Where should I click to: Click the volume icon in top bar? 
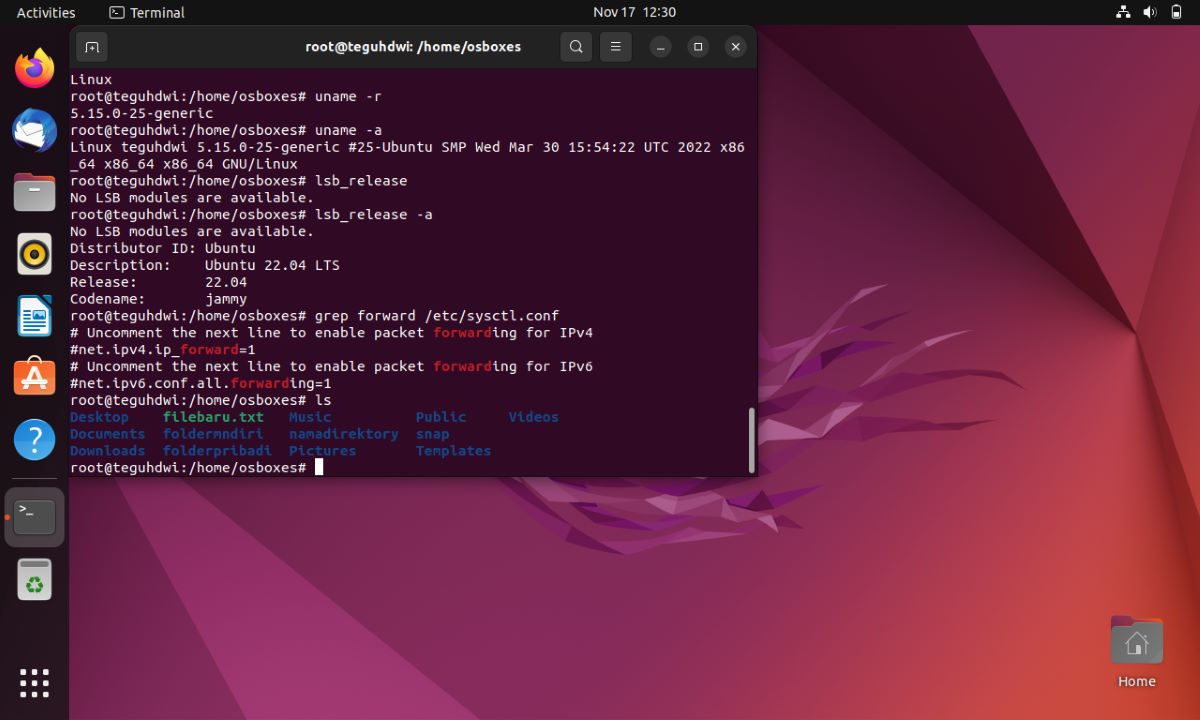1150,12
